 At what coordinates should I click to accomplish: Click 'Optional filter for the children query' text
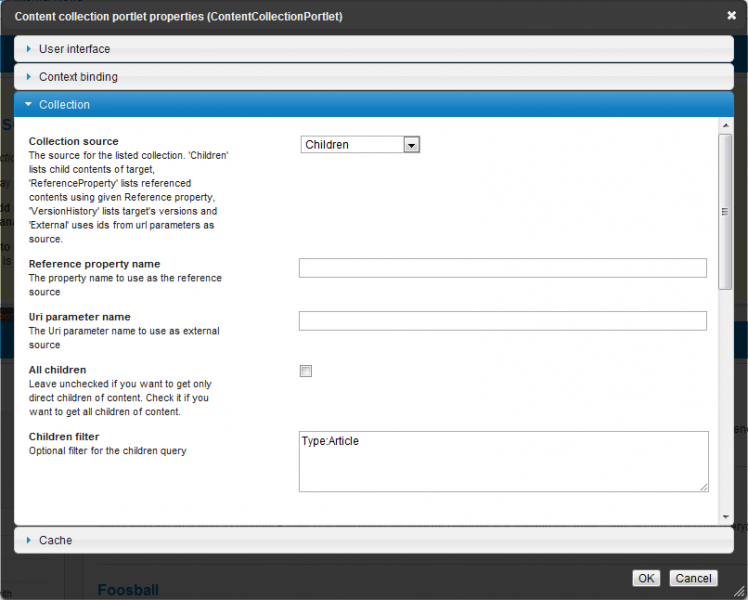click(x=107, y=451)
